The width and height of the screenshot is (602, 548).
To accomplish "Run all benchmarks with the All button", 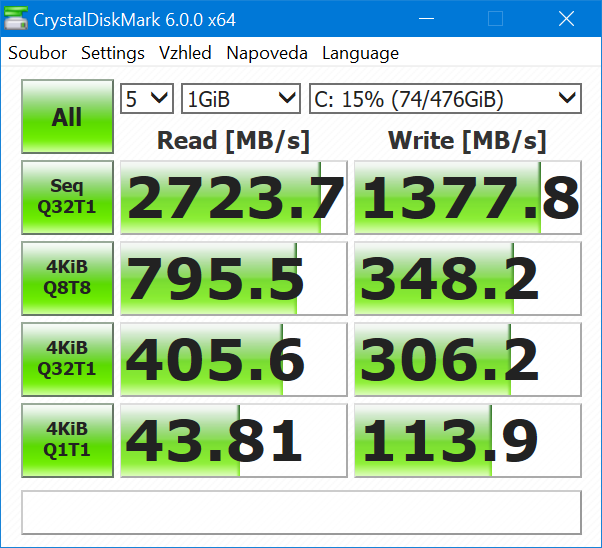I will pyautogui.click(x=67, y=117).
